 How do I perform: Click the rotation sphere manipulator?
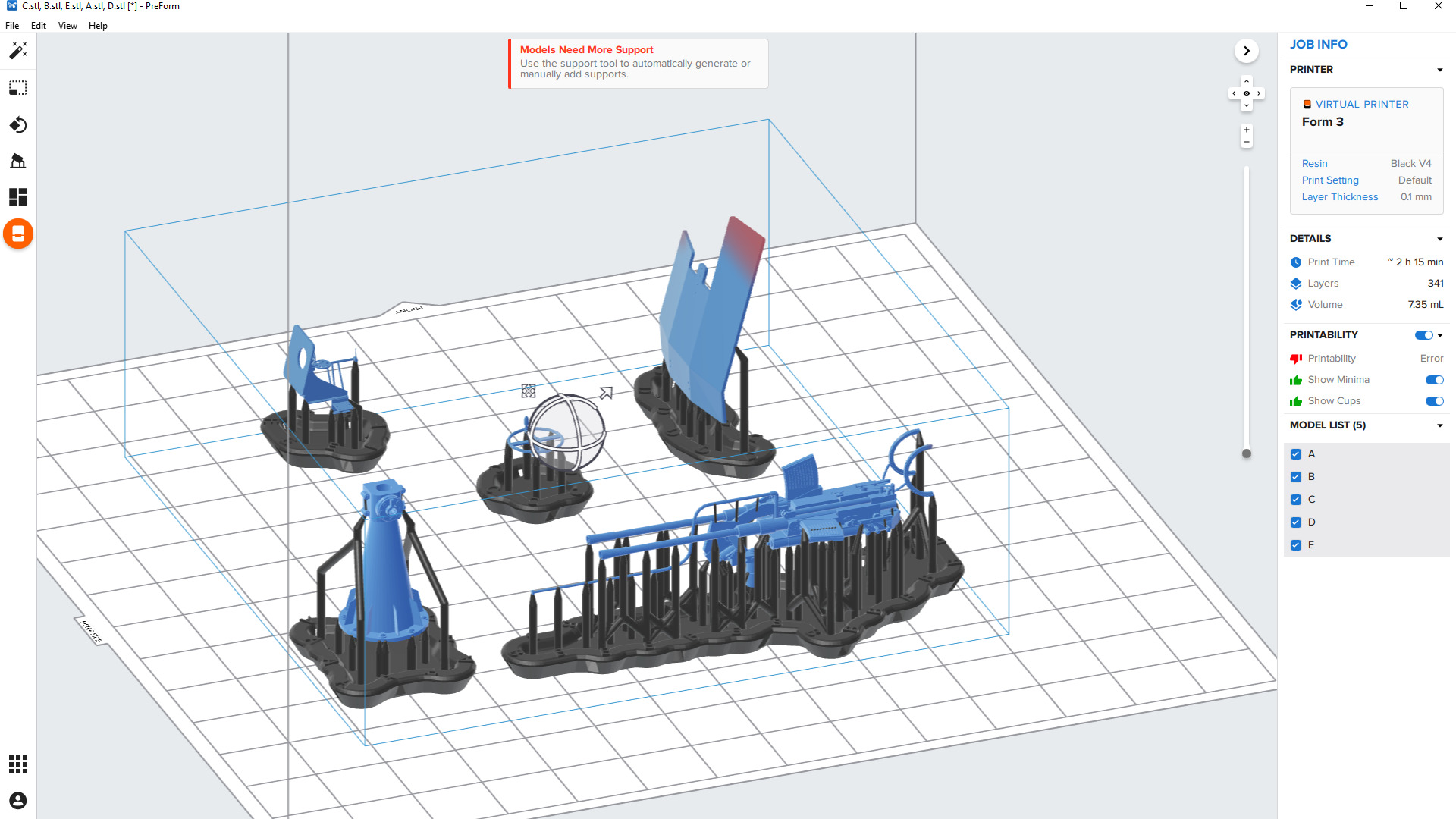(x=566, y=433)
